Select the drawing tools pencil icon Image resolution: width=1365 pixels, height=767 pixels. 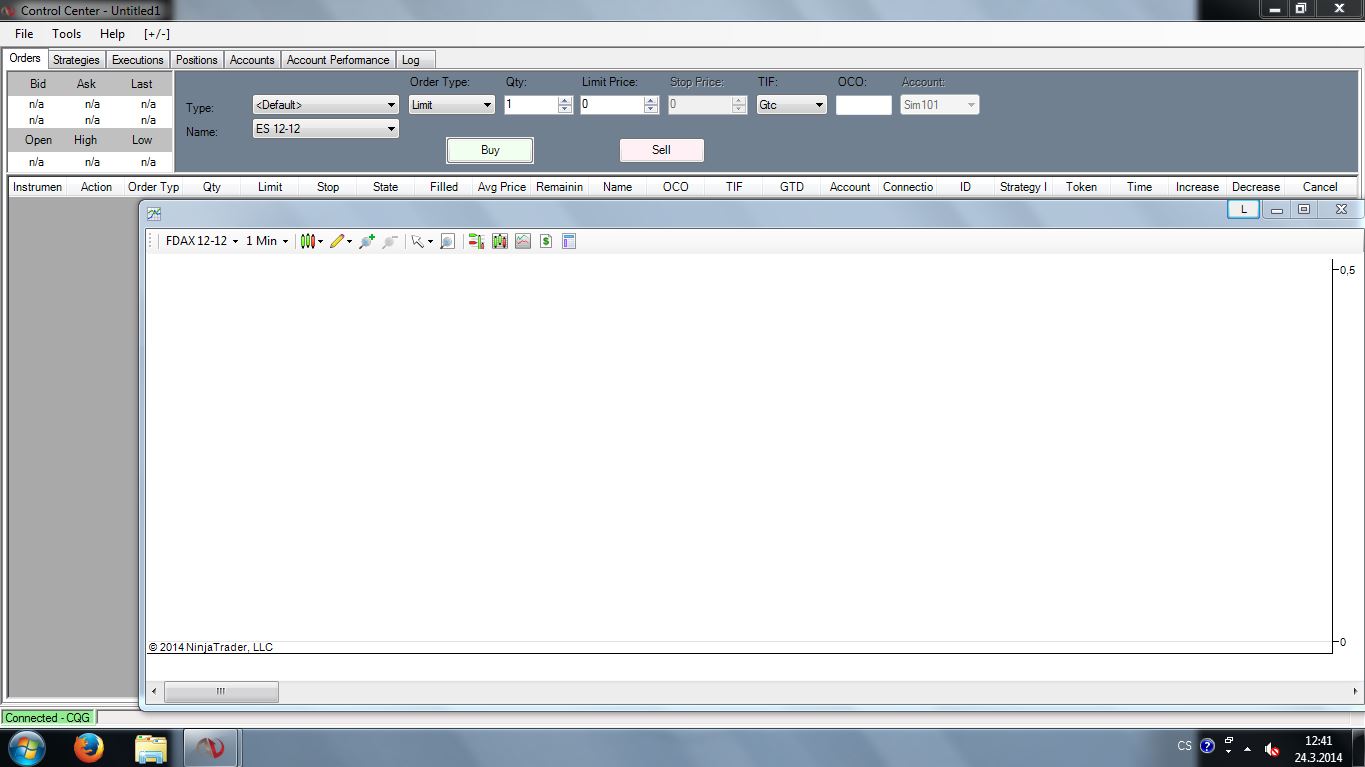coord(340,241)
